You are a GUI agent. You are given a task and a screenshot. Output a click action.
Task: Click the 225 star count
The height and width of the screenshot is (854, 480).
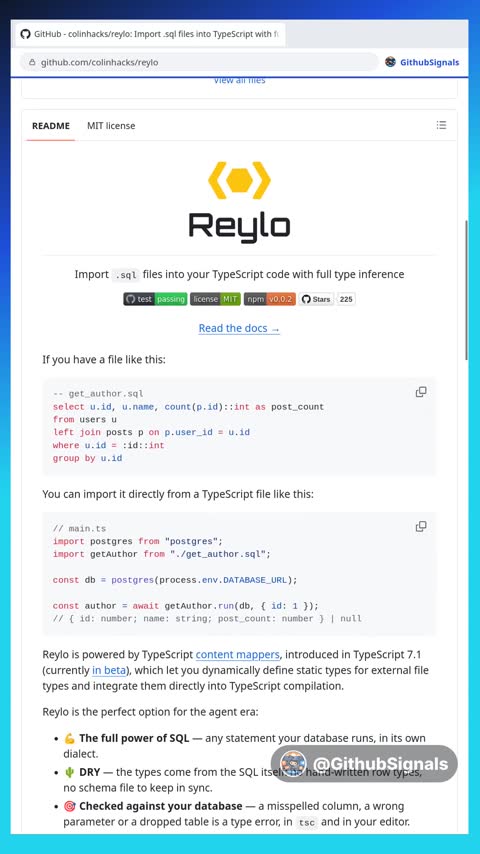pos(346,299)
